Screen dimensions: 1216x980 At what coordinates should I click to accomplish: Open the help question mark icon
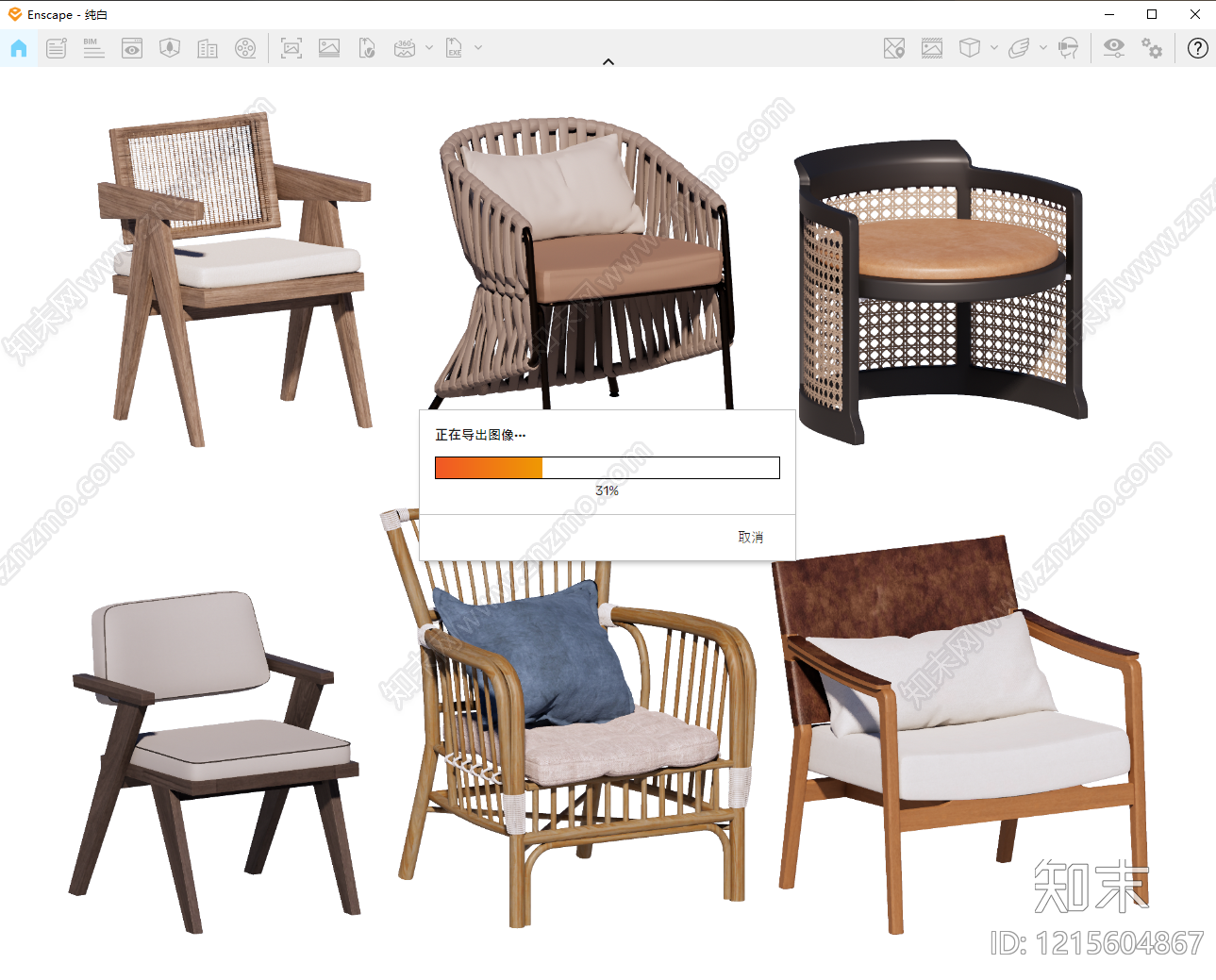pos(1198,48)
